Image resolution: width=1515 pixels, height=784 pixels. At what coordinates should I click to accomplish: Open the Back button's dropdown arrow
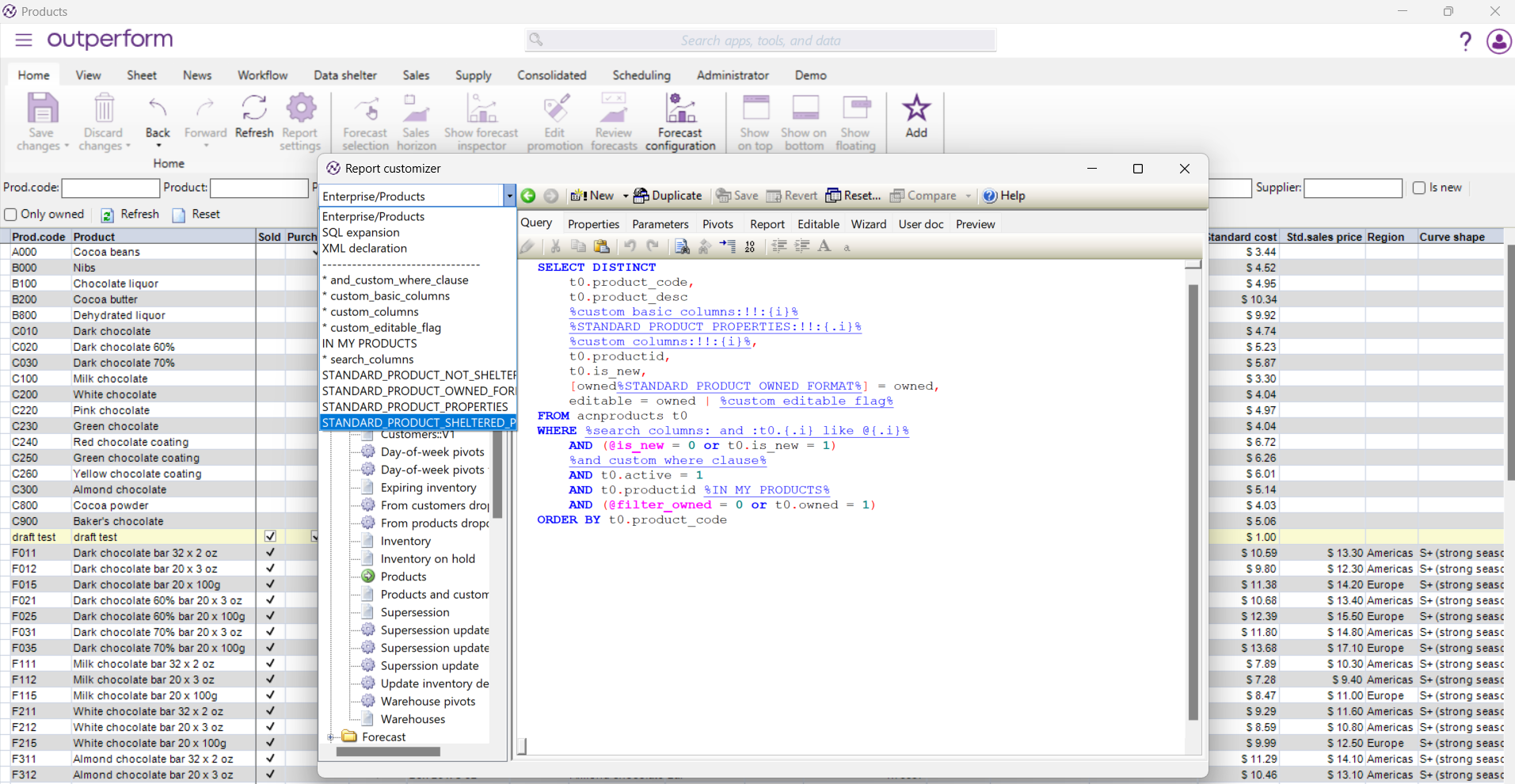coord(158,147)
